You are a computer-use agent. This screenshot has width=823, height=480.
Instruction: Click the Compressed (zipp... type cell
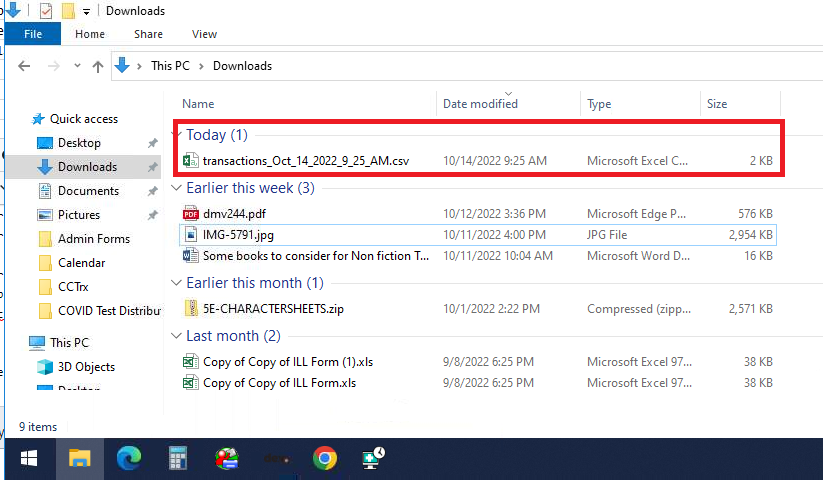(639, 308)
